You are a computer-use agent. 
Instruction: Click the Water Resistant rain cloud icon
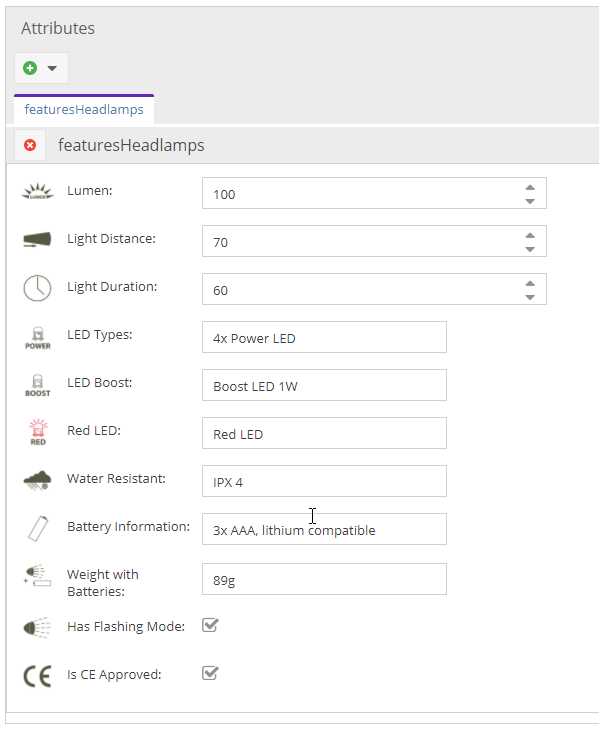pos(37,480)
